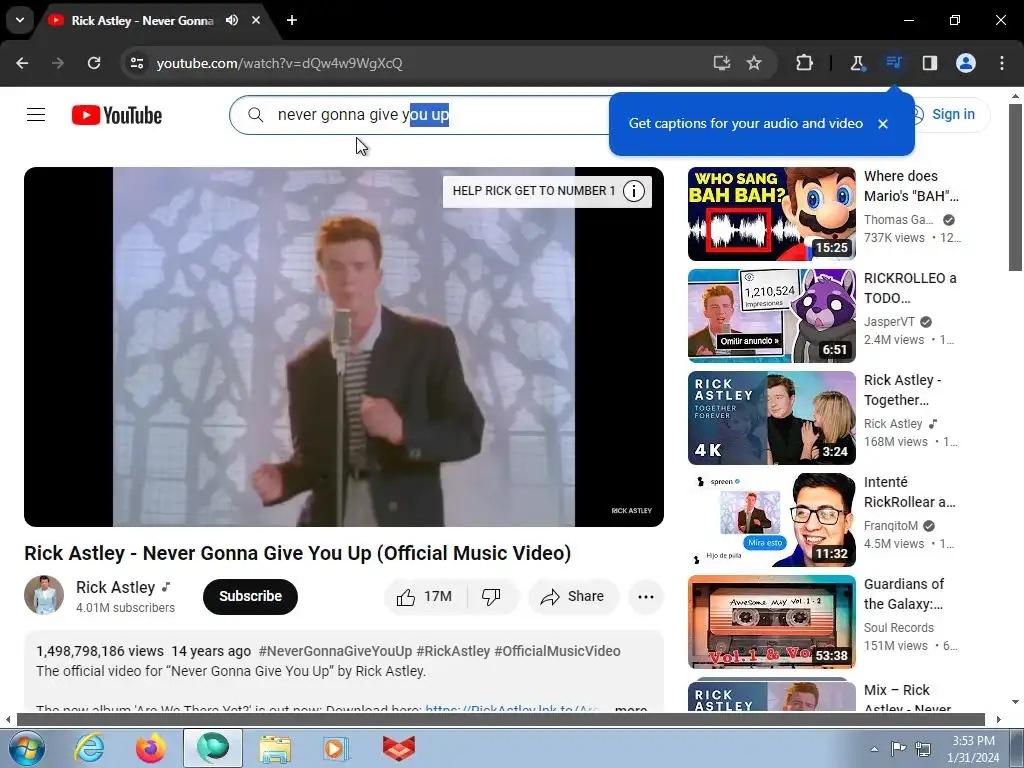Dislike the video with thumbs down
The image size is (1024, 768).
pos(492,596)
